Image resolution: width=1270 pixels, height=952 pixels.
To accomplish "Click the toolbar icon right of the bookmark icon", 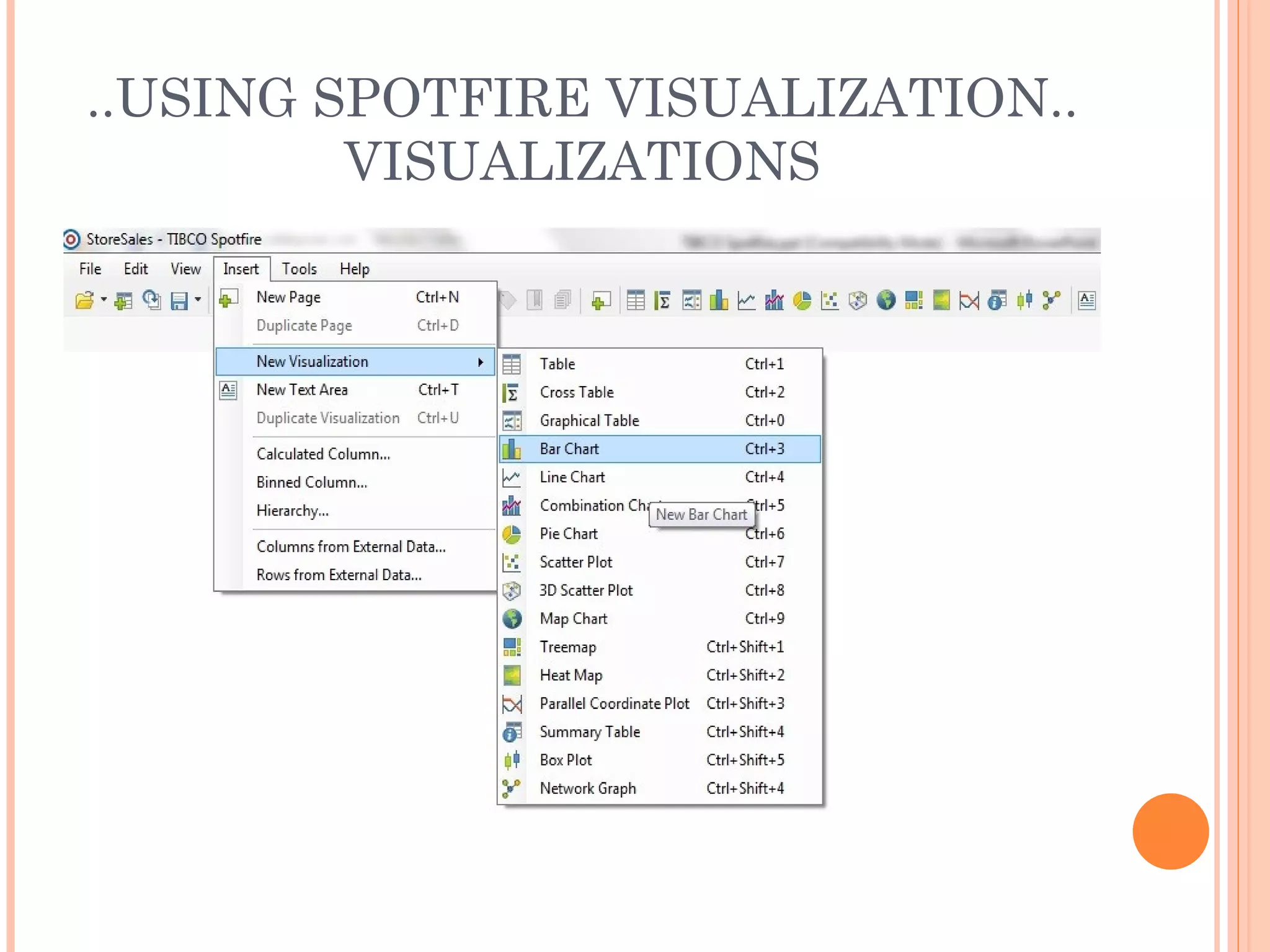I will pyautogui.click(x=562, y=301).
